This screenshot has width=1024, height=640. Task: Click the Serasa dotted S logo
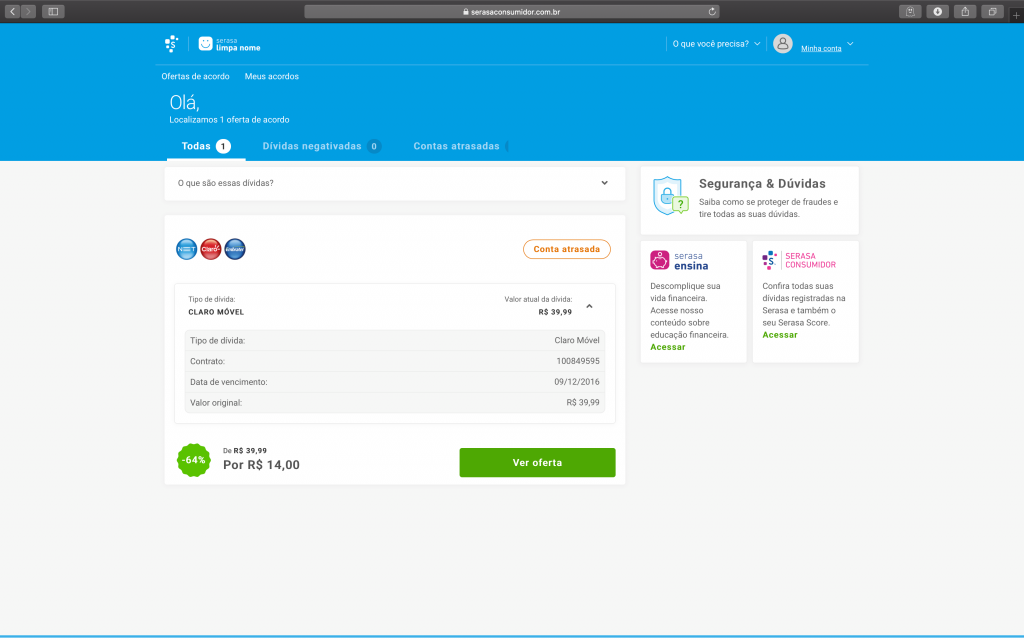[x=171, y=44]
